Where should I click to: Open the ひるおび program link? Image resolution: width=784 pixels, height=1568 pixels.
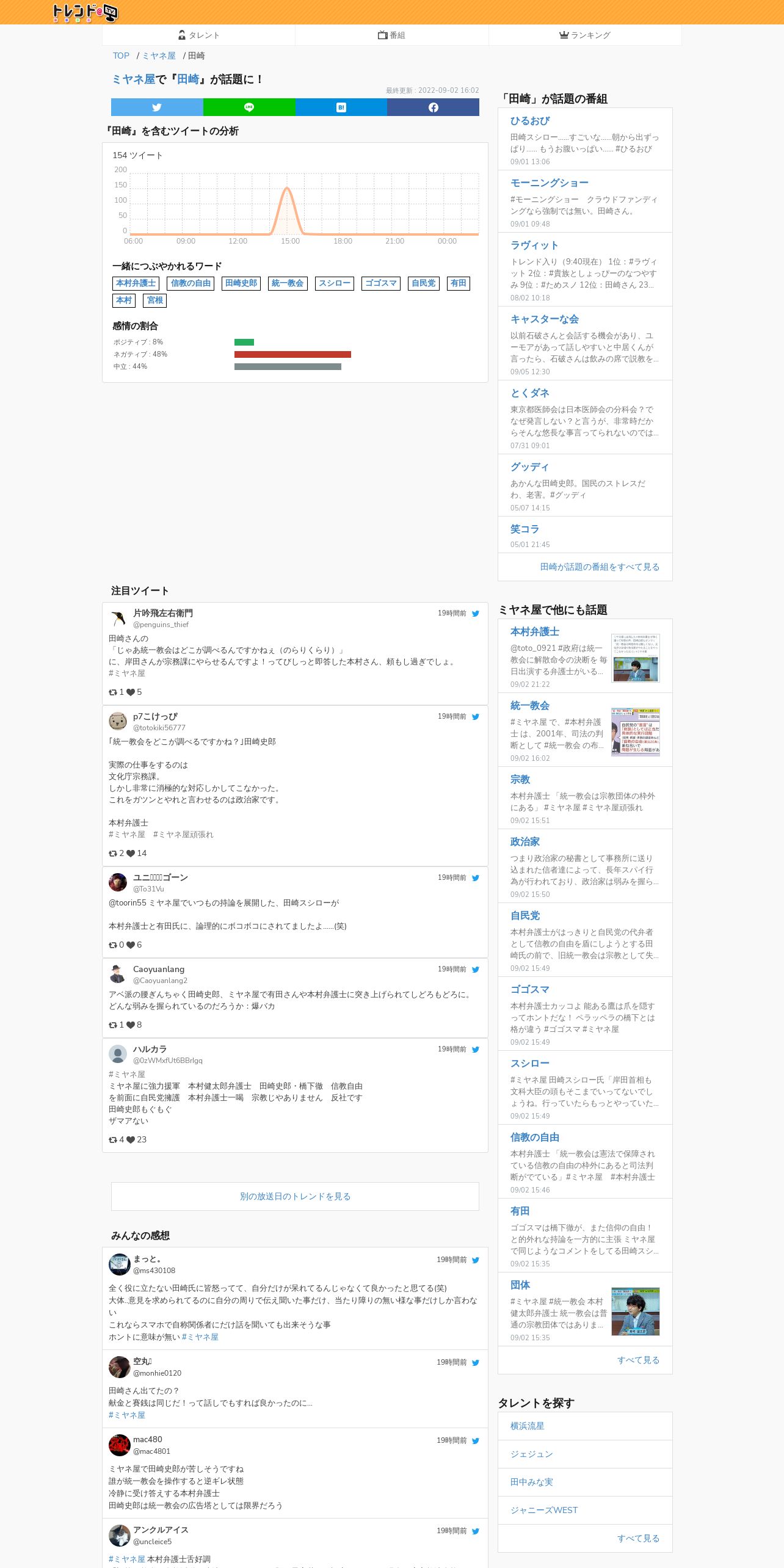(x=530, y=121)
